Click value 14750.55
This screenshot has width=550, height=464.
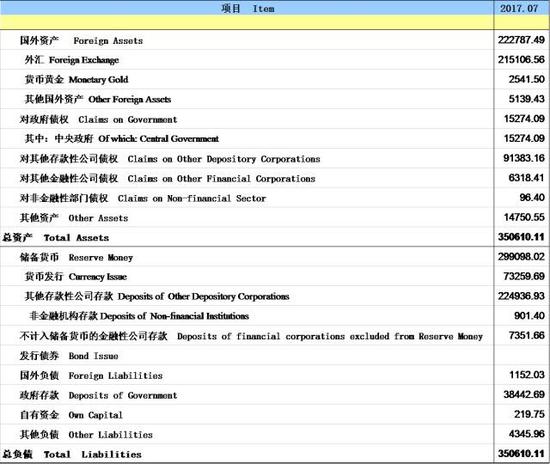pos(524,217)
